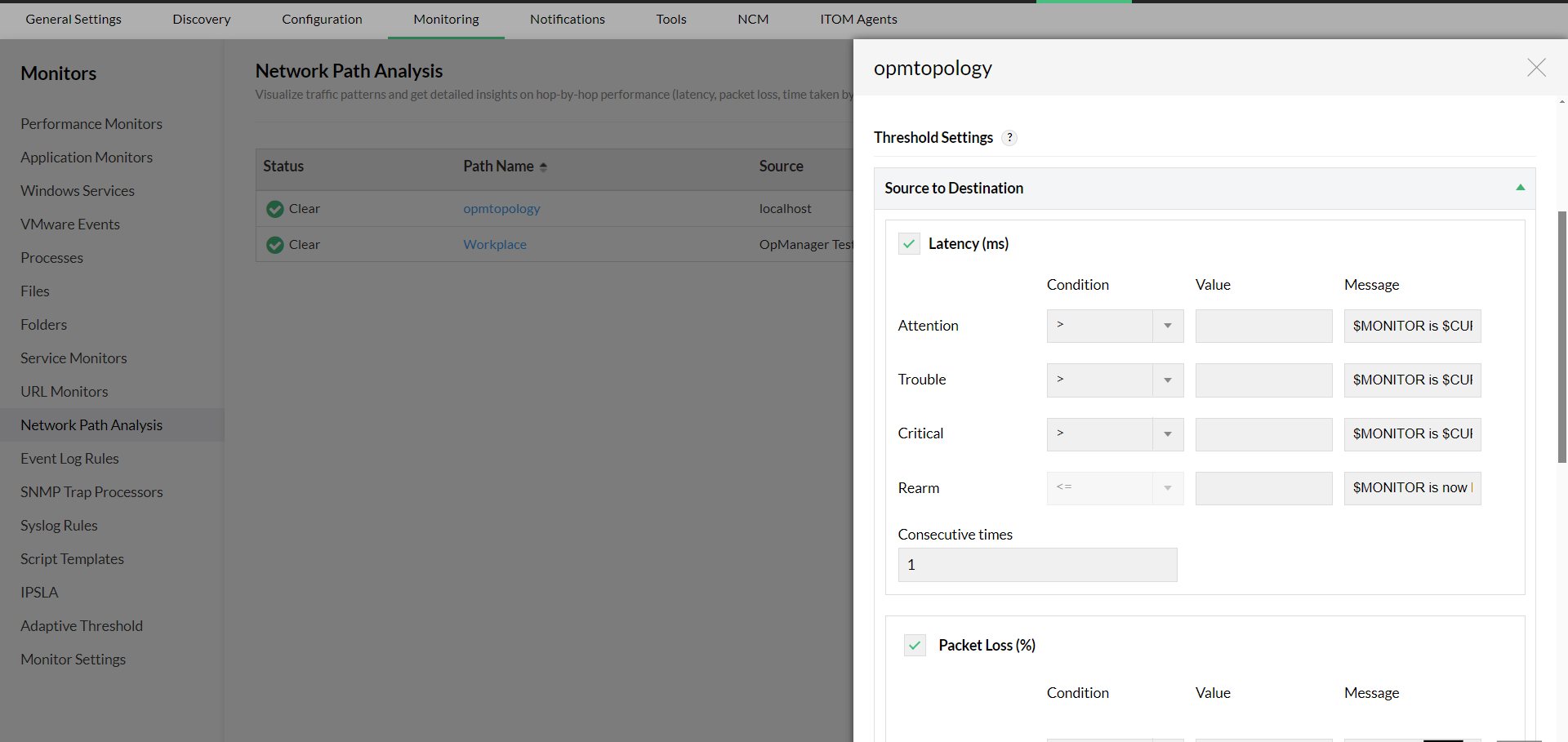Viewport: 1568px width, 742px height.
Task: Switch to the Notifications tab
Action: (x=567, y=19)
